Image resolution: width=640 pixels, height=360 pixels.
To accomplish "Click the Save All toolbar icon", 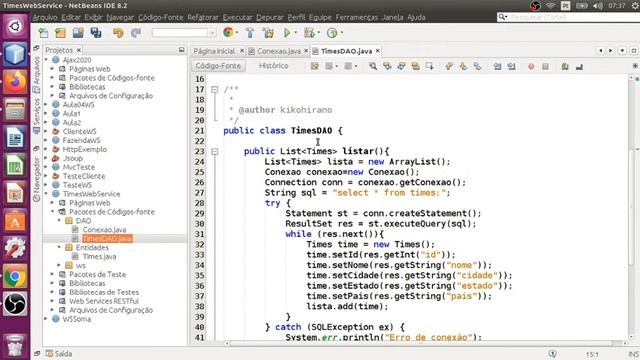I will tap(96, 33).
